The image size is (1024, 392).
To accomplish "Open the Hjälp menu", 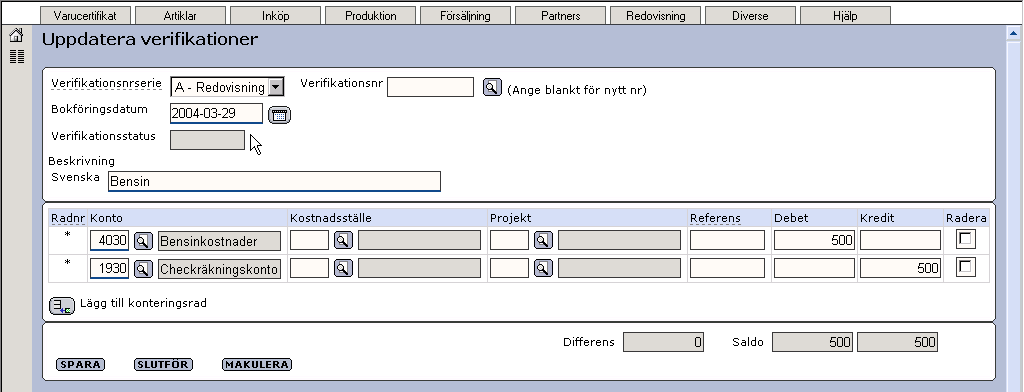I will (x=845, y=16).
